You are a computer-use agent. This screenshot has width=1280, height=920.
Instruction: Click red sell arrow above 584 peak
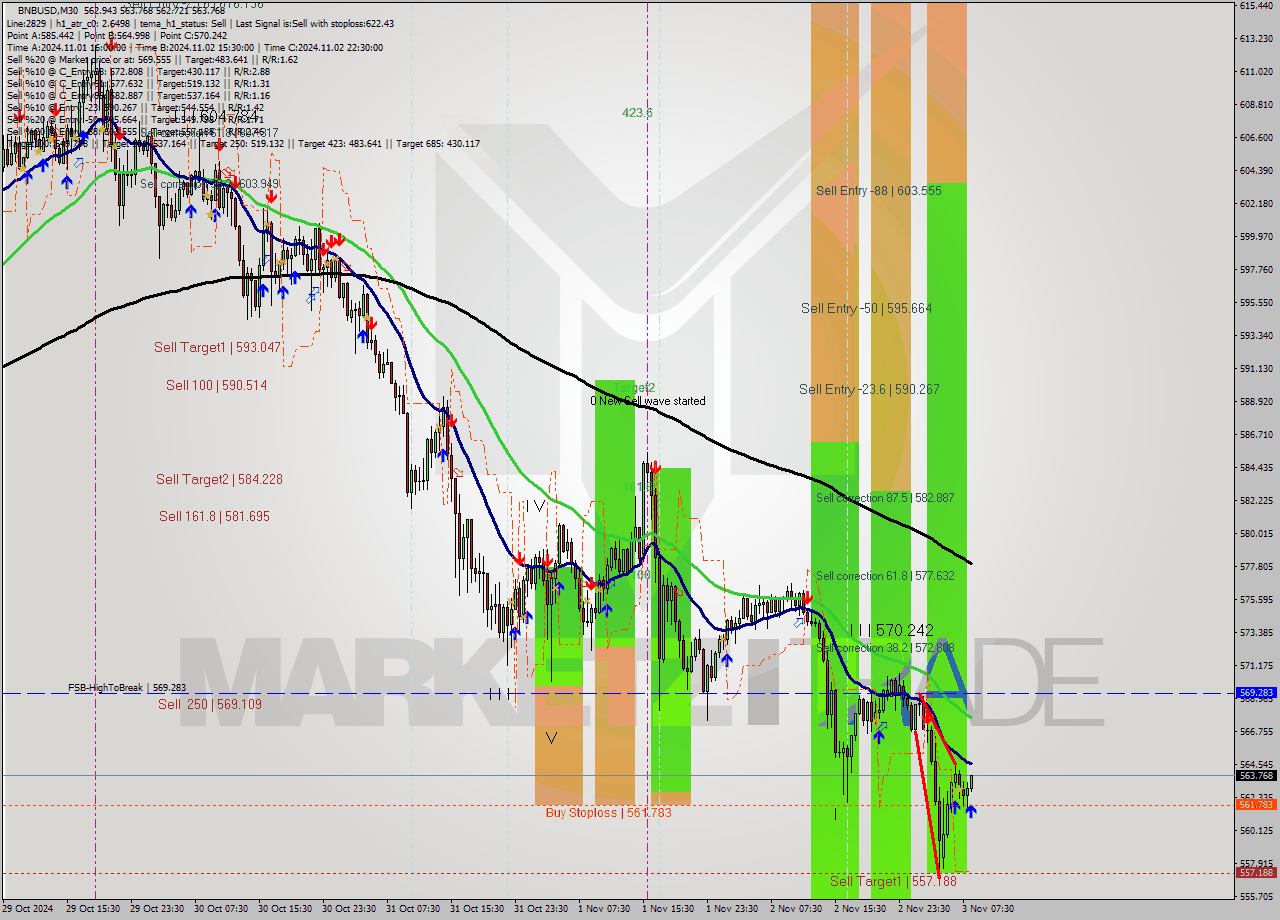[654, 467]
